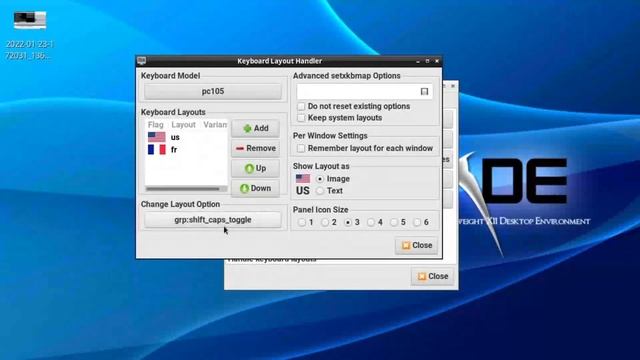This screenshot has height=360, width=640.
Task: Open grp:shift_caps_toggle change layout option
Action: coord(213,220)
